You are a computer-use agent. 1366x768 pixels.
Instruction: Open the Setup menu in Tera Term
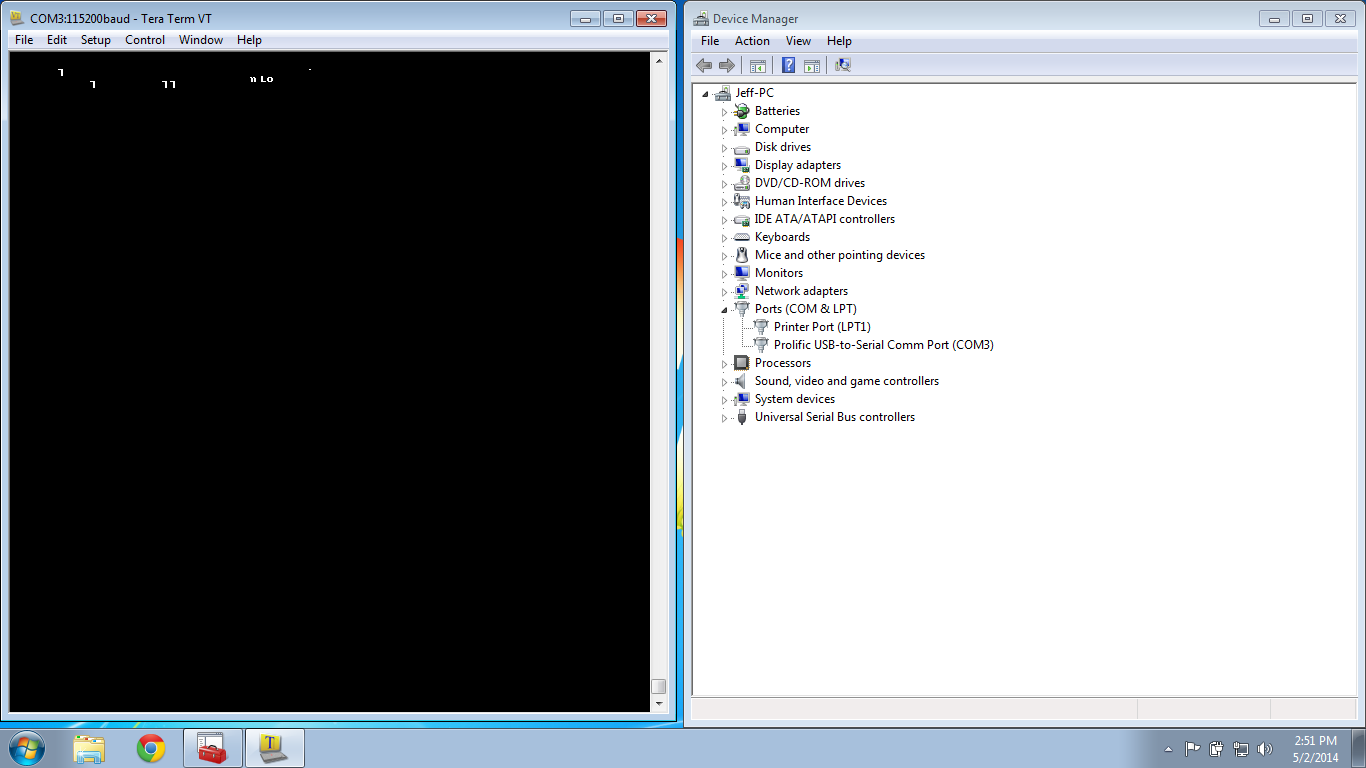(x=96, y=40)
